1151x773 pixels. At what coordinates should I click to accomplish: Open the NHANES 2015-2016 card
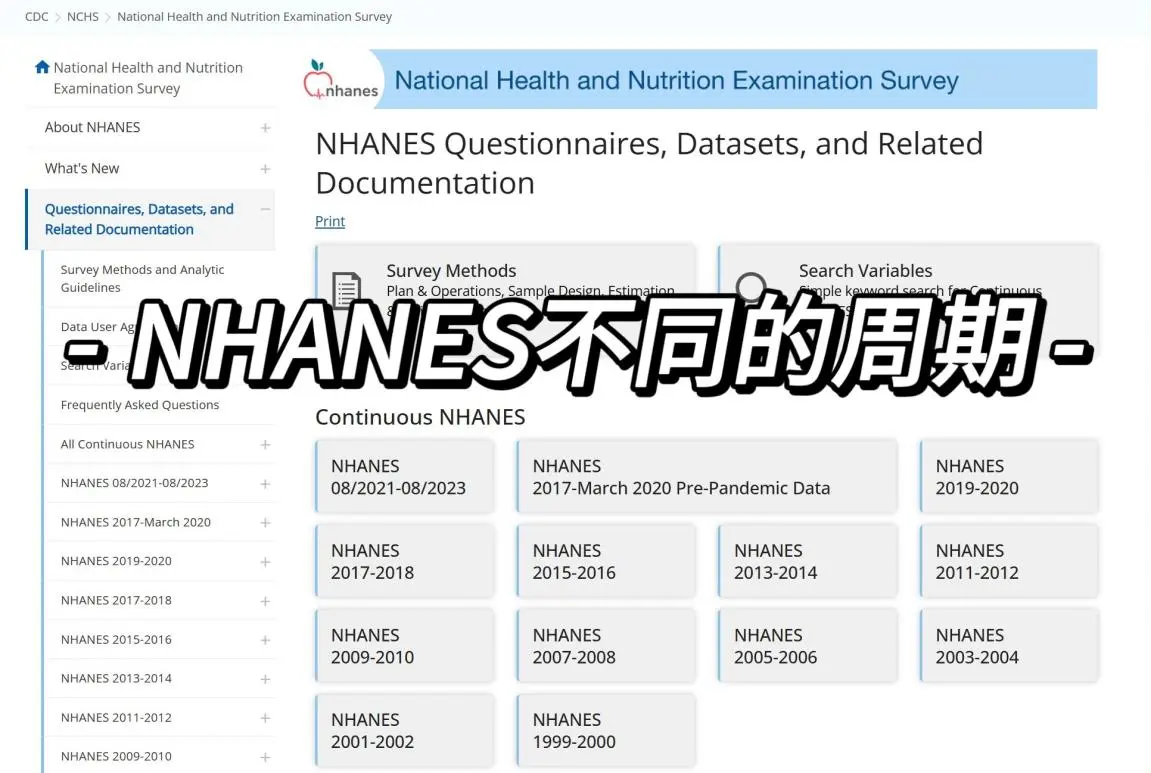(x=606, y=561)
